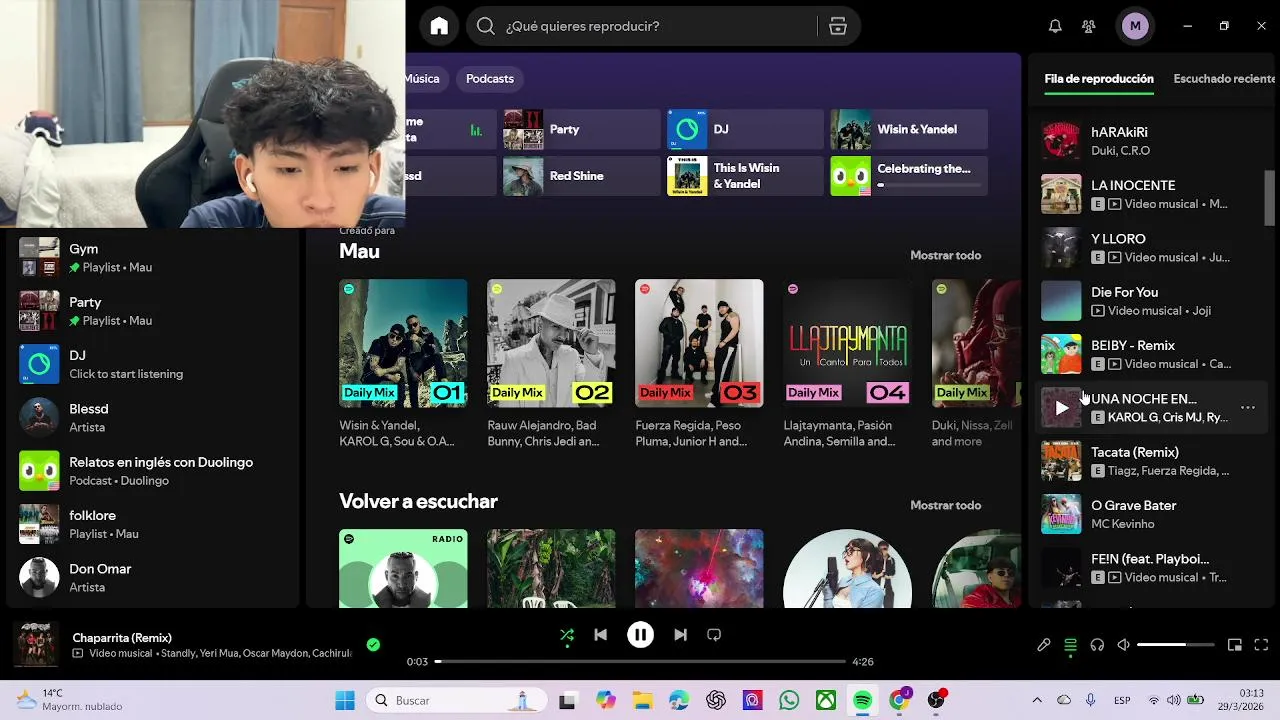Screen dimensions: 1280x720
Task: Go to Spotify Home with house icon
Action: pyautogui.click(x=439, y=26)
